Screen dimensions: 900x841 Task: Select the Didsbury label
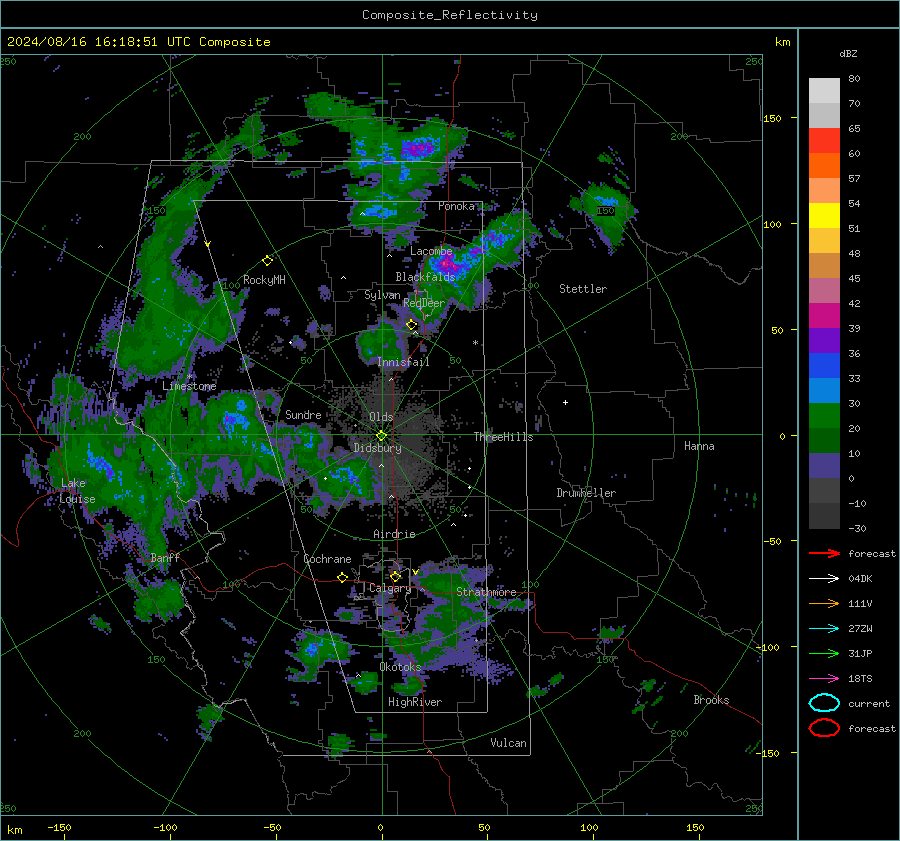(377, 448)
